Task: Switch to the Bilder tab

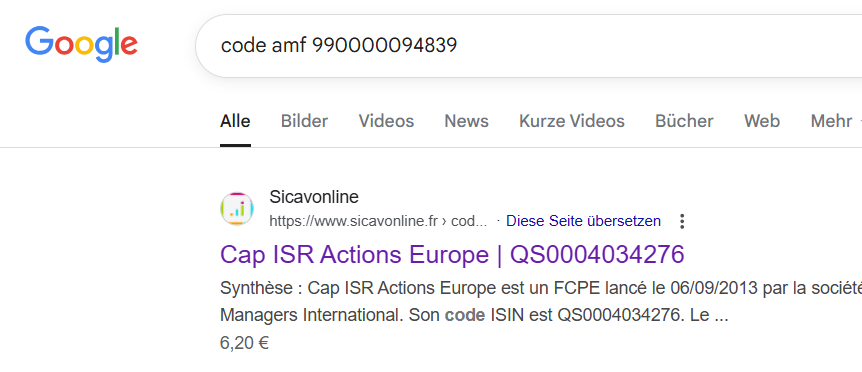Action: tap(305, 121)
